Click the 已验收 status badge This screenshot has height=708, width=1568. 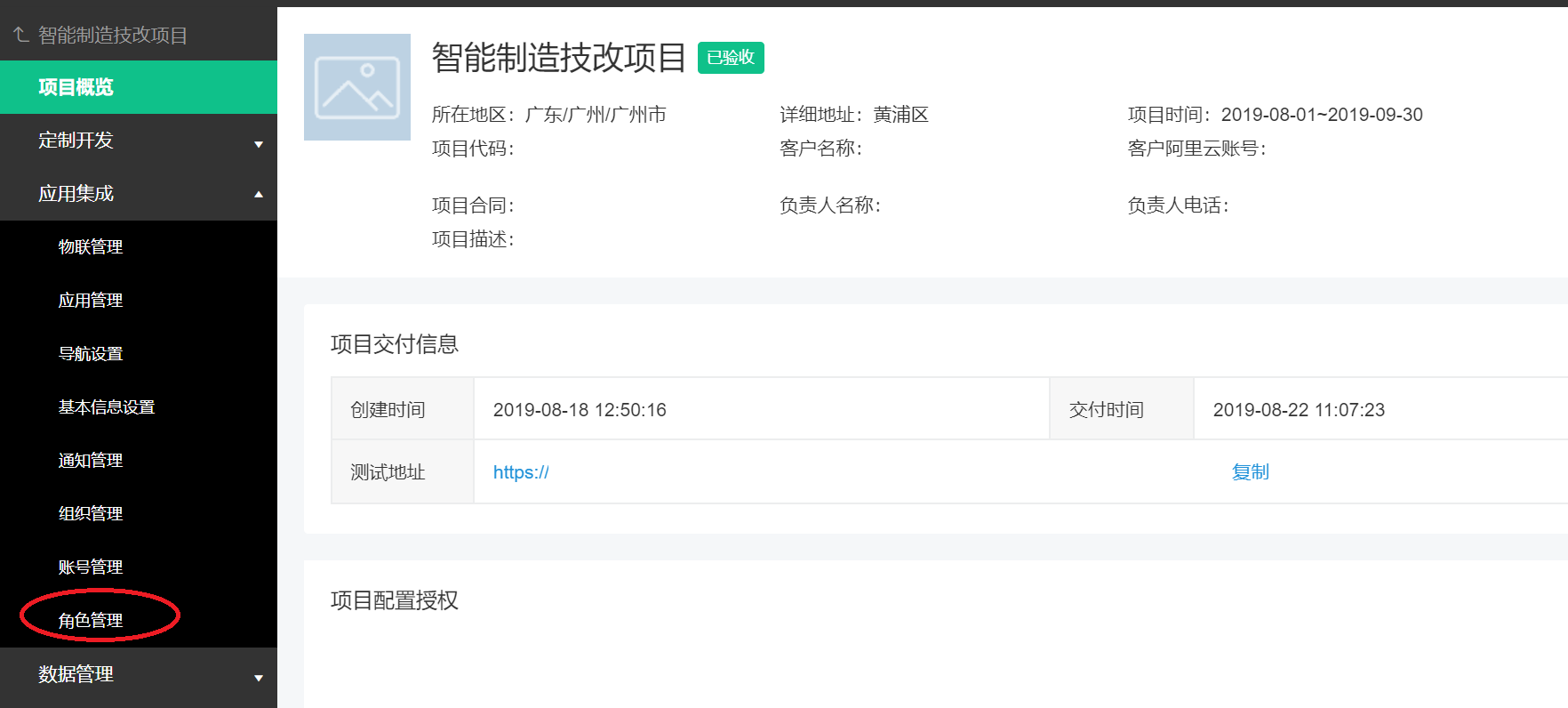pyautogui.click(x=731, y=58)
